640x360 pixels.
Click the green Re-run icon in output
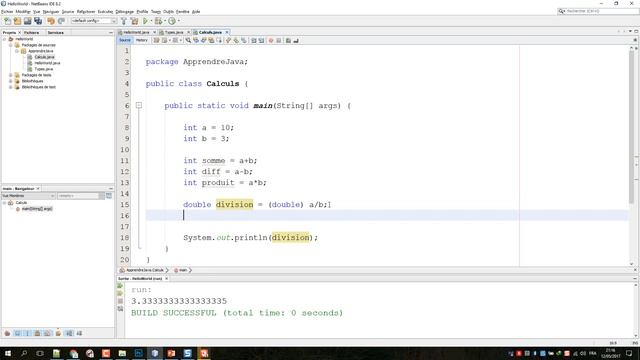(120, 286)
